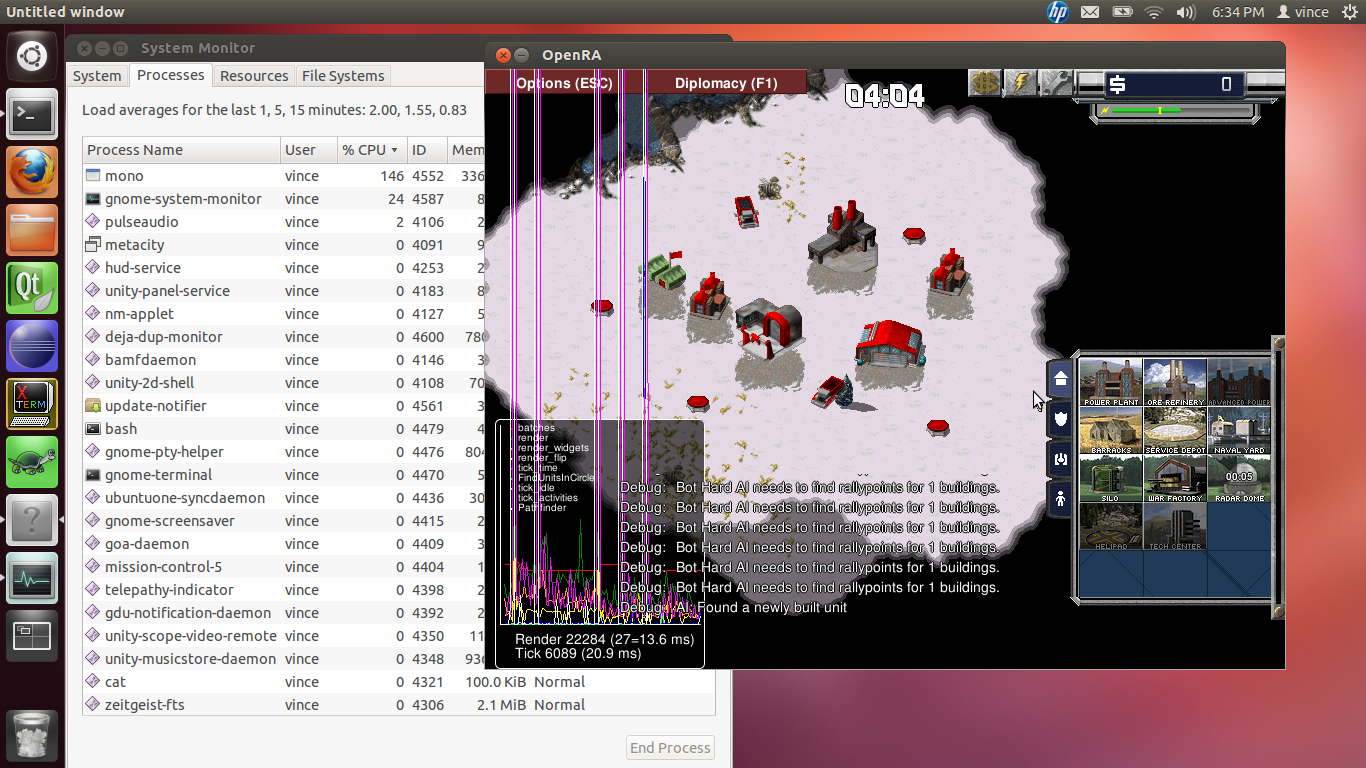
Task: Select the mono process row
Action: pos(284,176)
